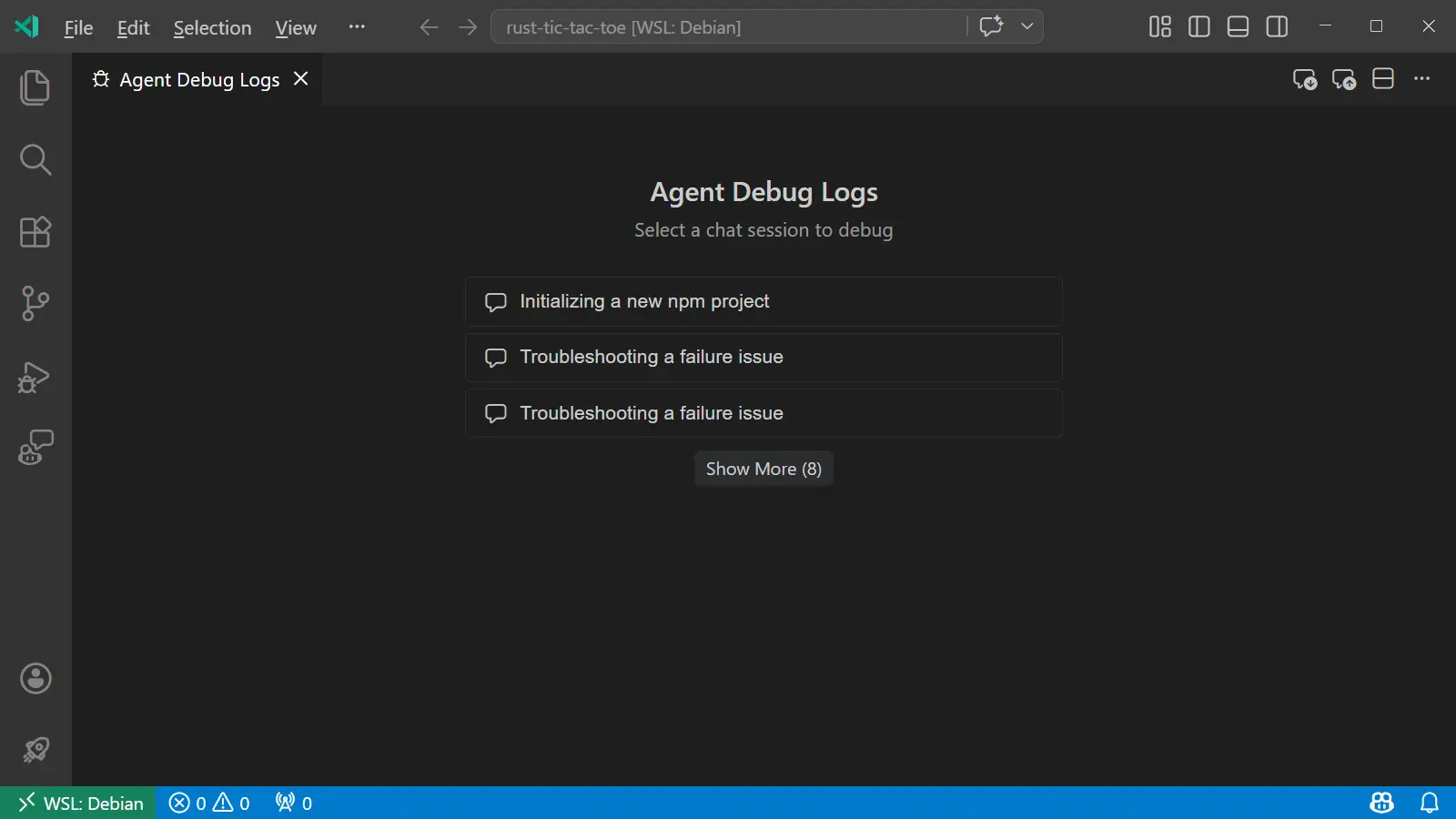1456x819 pixels.
Task: Open the editor More Actions ellipsis menu
Action: [x=1421, y=79]
